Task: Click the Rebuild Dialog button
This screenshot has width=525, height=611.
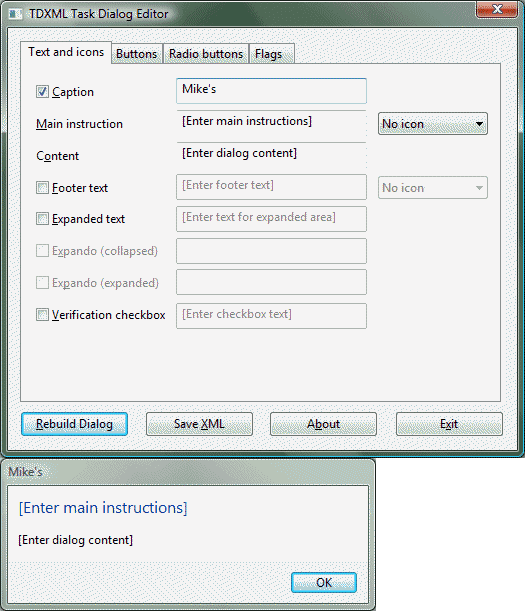Action: [x=74, y=424]
